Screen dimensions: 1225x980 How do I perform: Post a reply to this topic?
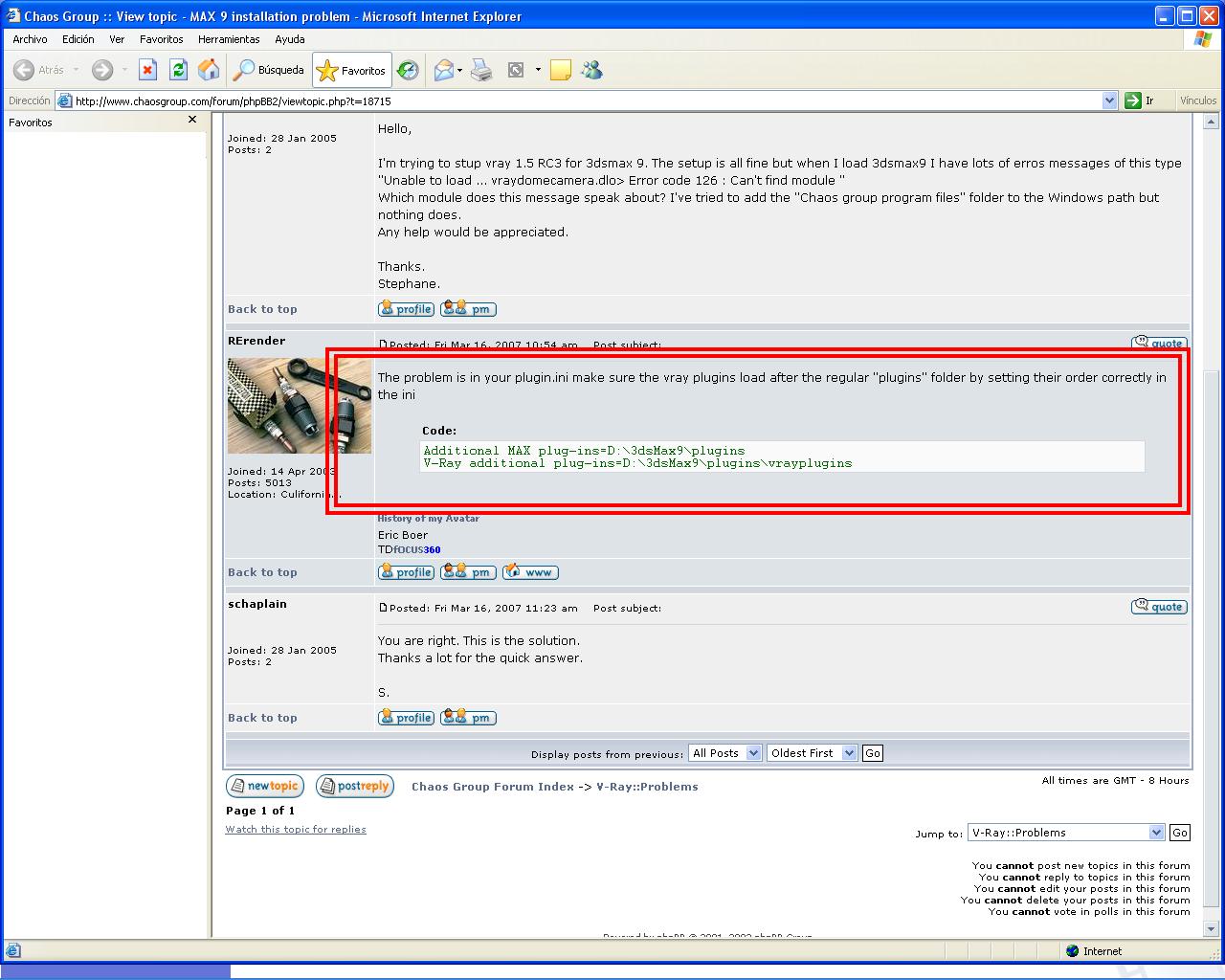tap(354, 787)
